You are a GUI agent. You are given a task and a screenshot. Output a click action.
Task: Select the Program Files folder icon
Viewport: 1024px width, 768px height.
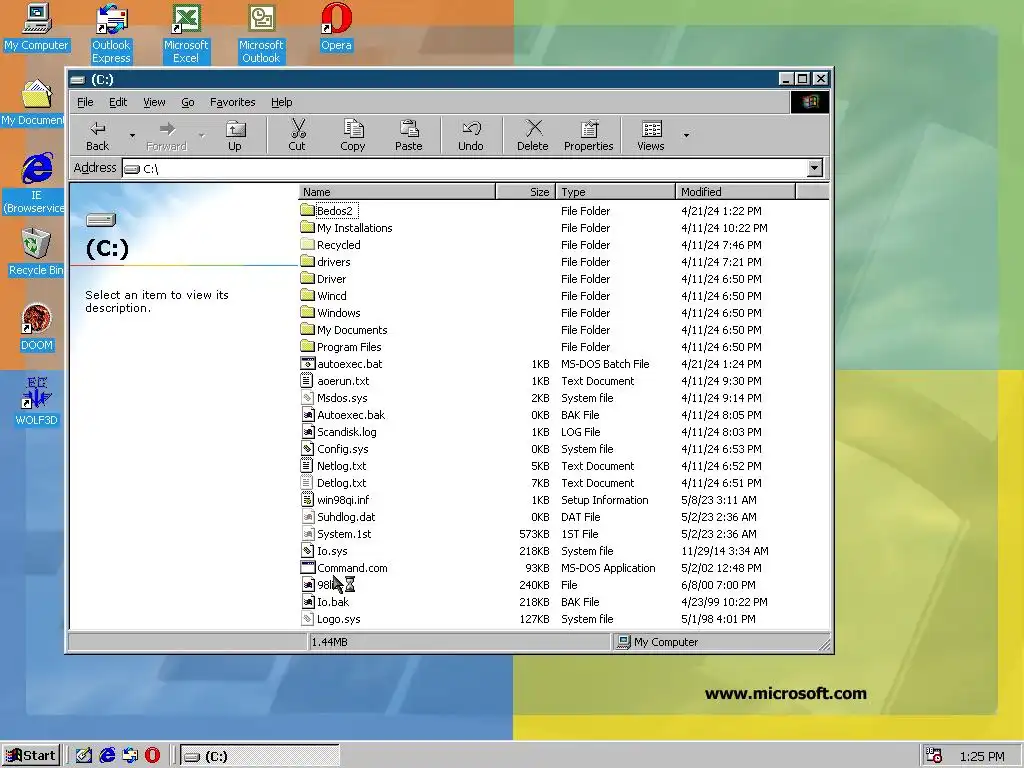click(308, 346)
